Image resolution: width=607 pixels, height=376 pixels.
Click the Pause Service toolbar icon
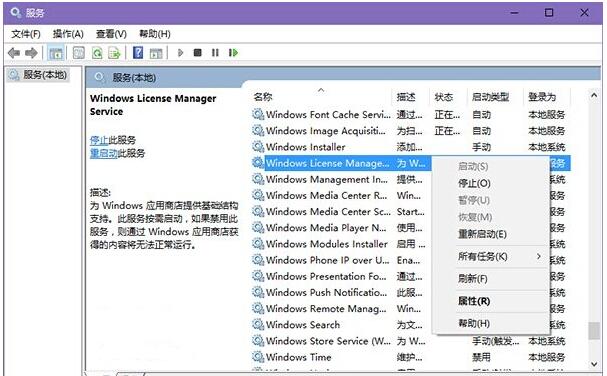tap(215, 53)
